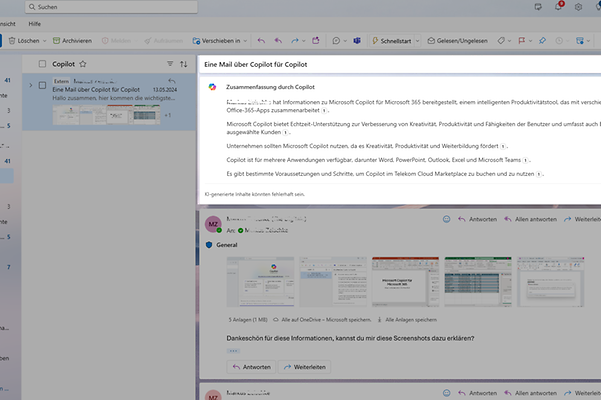Viewport: 601px width, 400px height.
Task: Click Weiterleiten button below the message
Action: pyautogui.click(x=306, y=366)
